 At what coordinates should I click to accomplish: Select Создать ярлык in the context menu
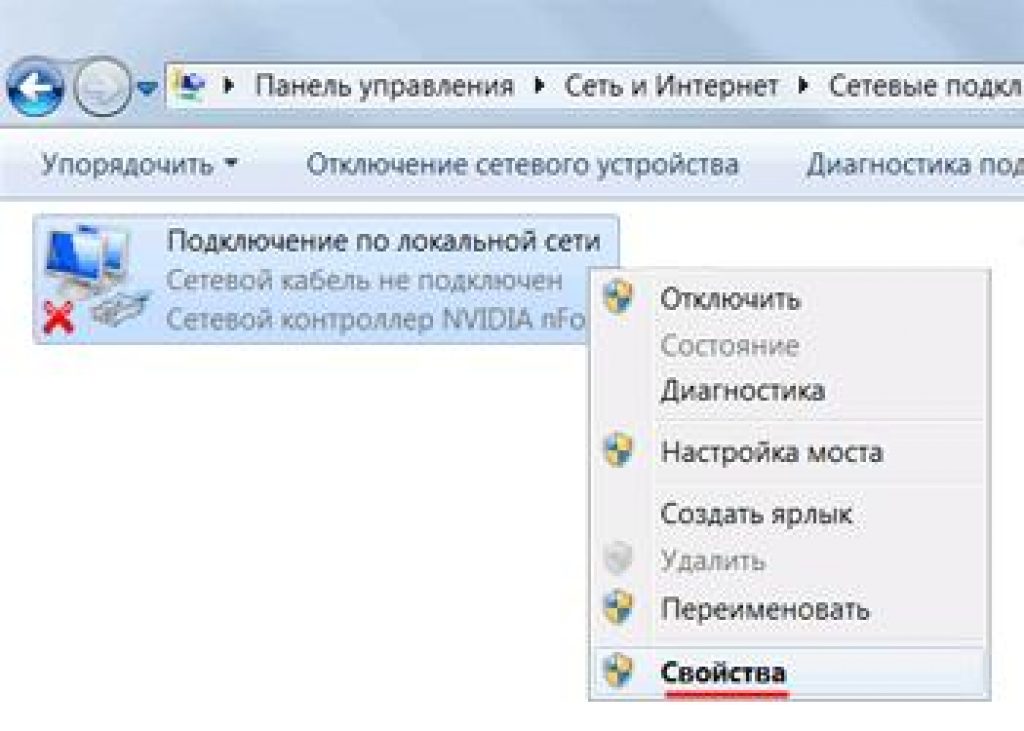[x=756, y=515]
